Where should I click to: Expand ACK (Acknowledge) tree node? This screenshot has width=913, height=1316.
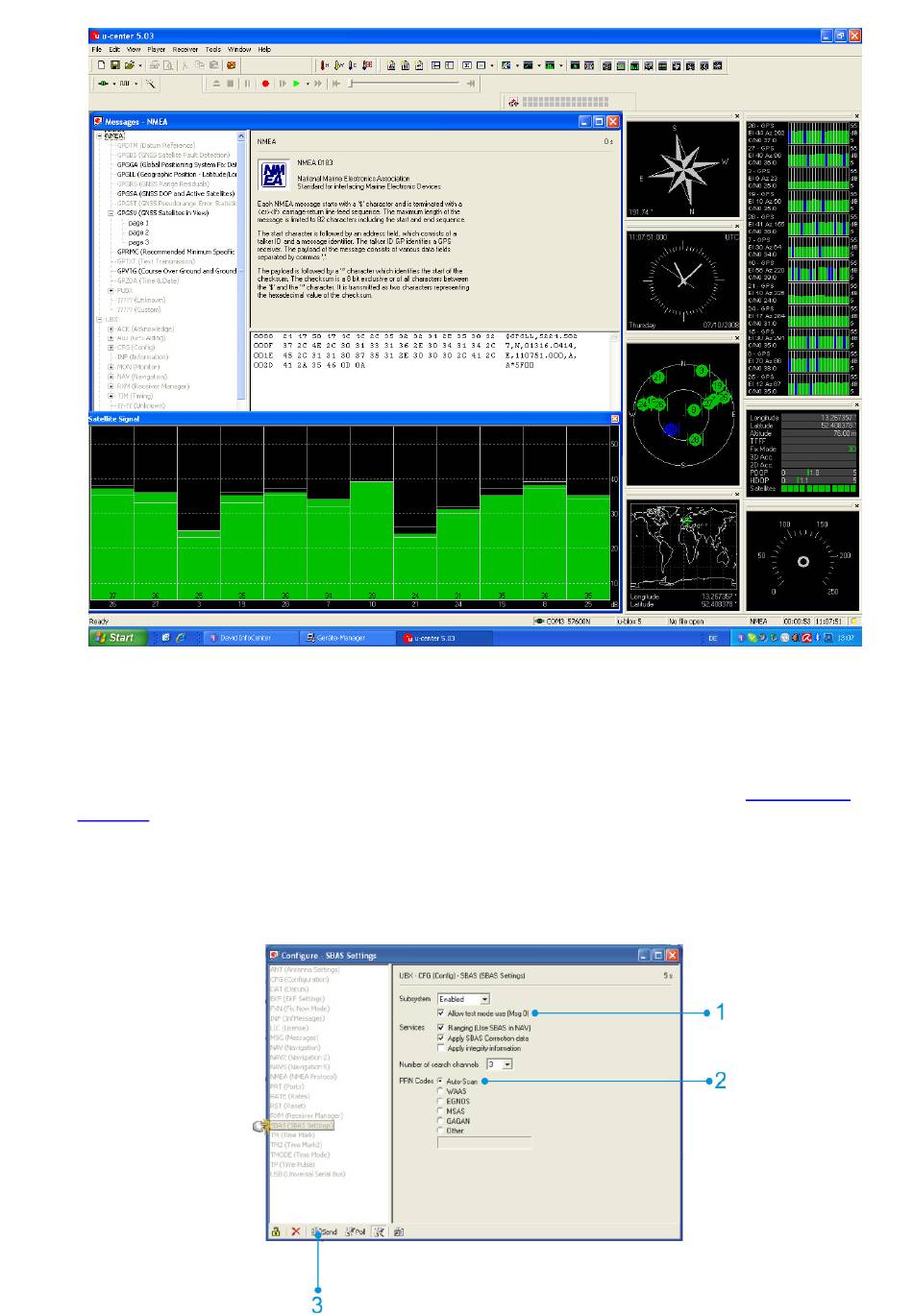click(x=111, y=329)
